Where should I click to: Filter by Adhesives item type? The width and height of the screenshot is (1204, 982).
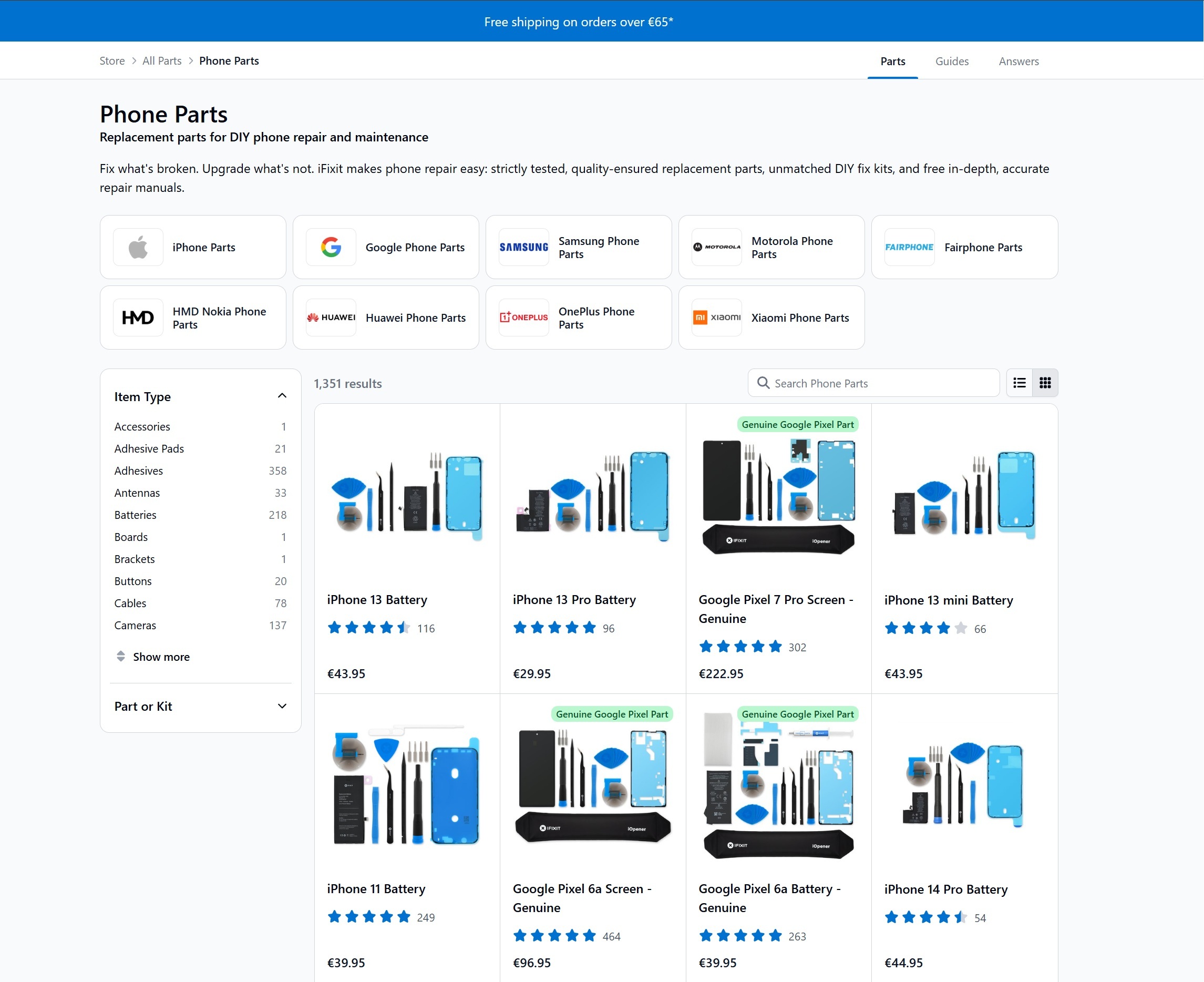139,470
